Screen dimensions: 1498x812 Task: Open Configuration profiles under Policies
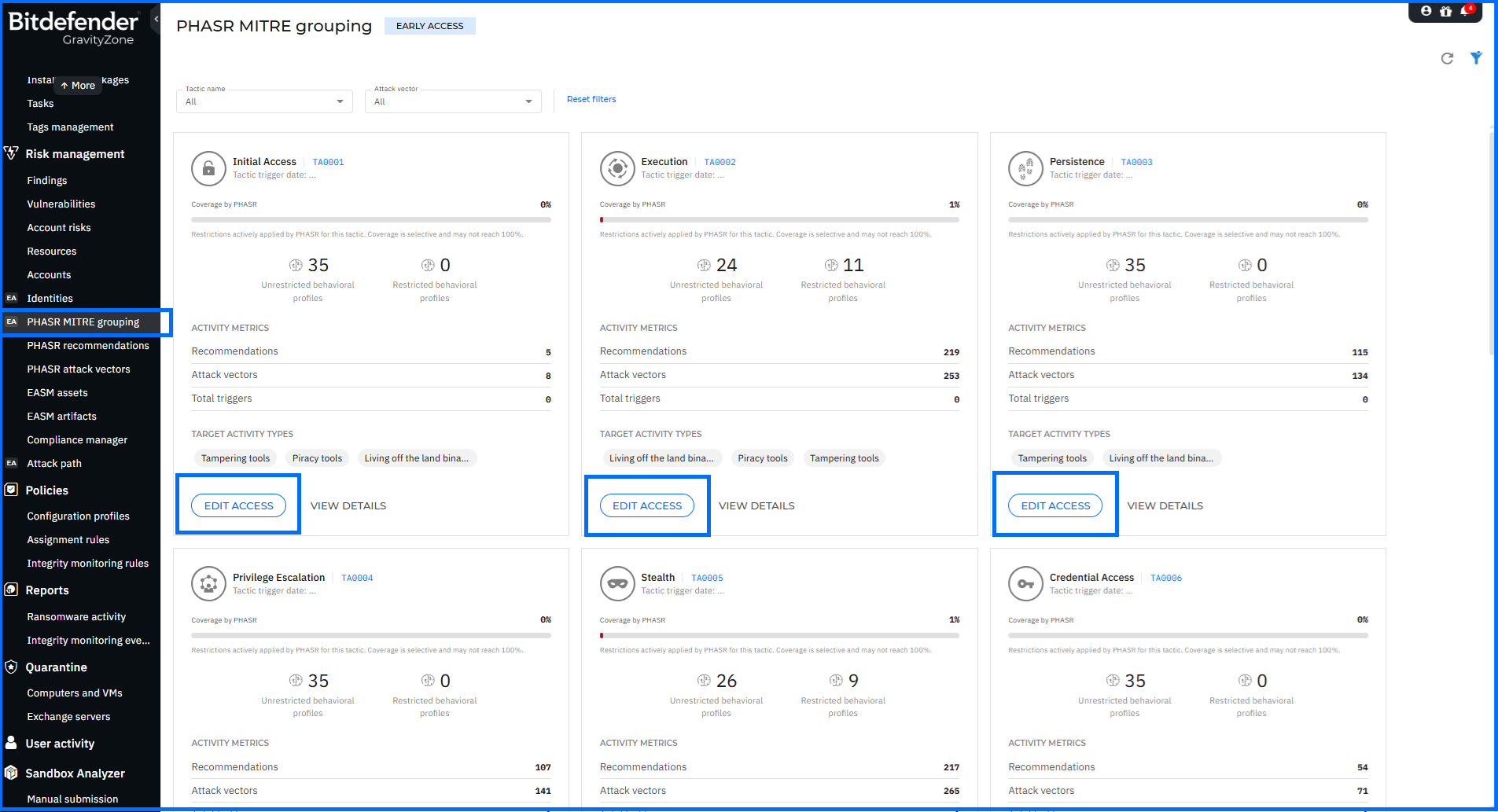click(79, 516)
